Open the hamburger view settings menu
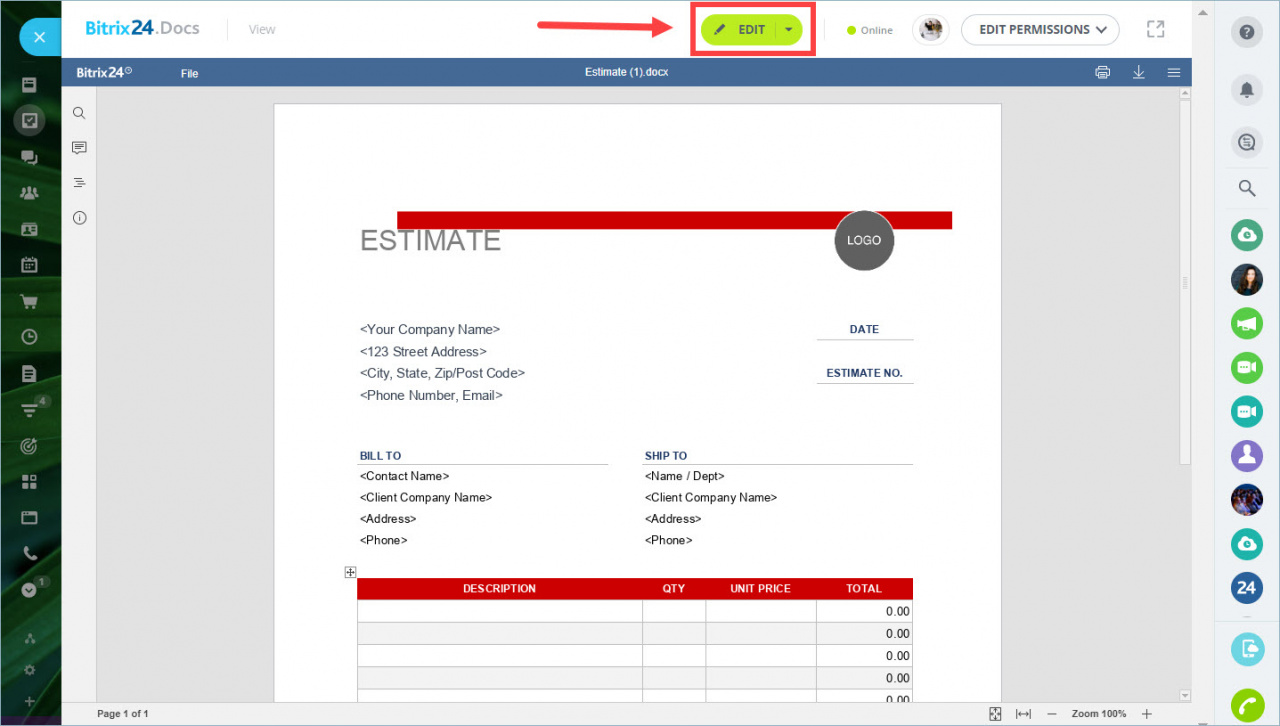Image resolution: width=1280 pixels, height=726 pixels. point(1174,72)
